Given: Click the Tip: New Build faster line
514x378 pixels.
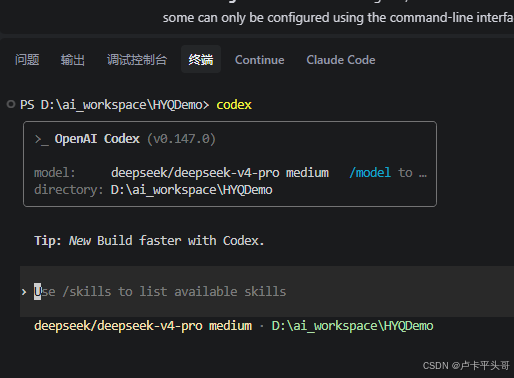Looking at the screenshot, I should (x=149, y=241).
